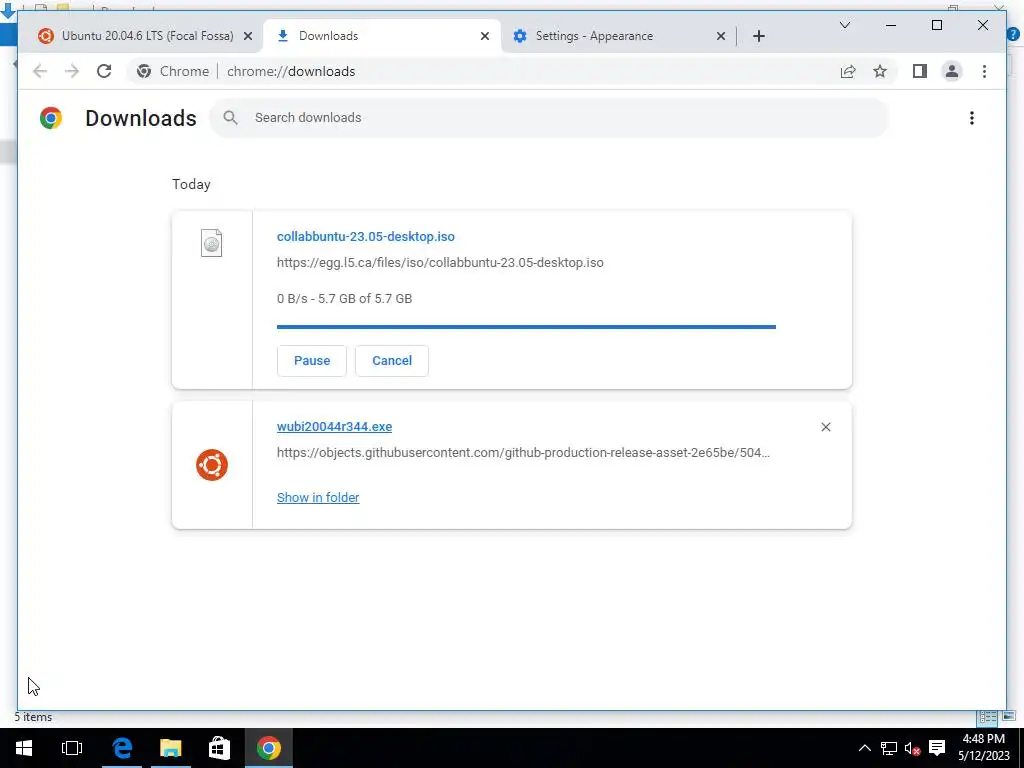Remove wubi20044r344.exe from the list

pos(825,427)
